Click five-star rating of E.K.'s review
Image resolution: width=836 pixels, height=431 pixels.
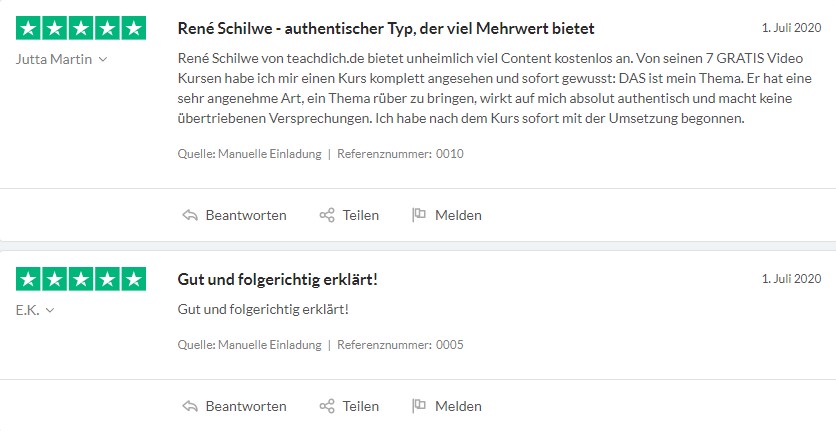[x=81, y=279]
